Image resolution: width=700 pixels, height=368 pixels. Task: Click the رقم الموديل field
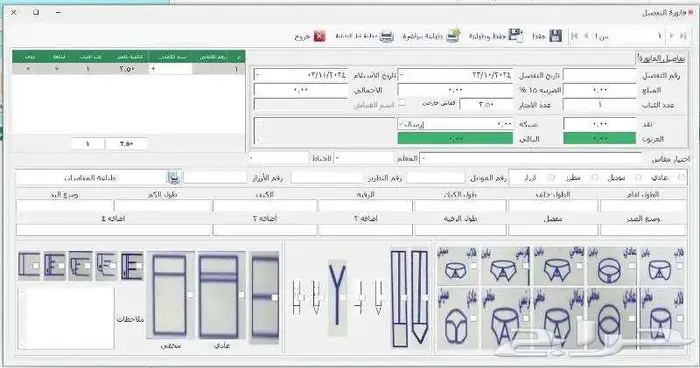pos(436,177)
